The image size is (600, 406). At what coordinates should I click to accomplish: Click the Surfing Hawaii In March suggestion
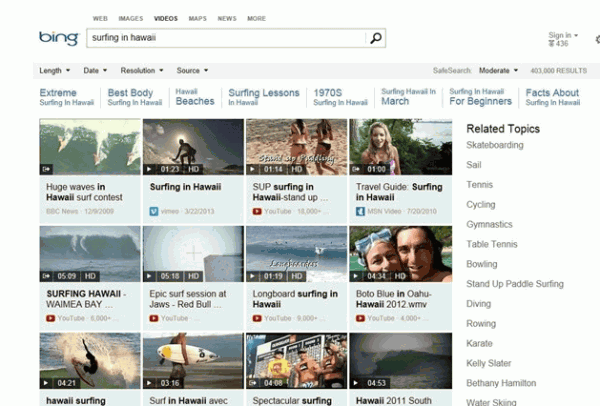coord(408,97)
